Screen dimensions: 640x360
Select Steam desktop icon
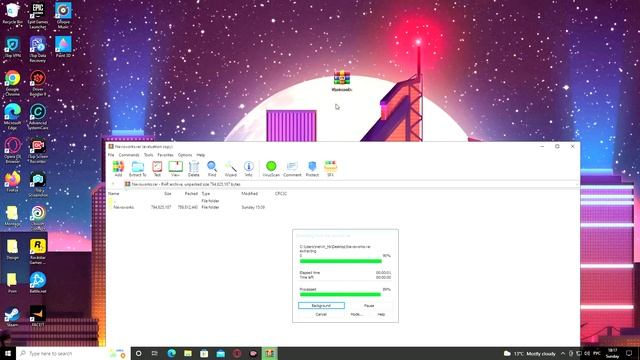13,317
